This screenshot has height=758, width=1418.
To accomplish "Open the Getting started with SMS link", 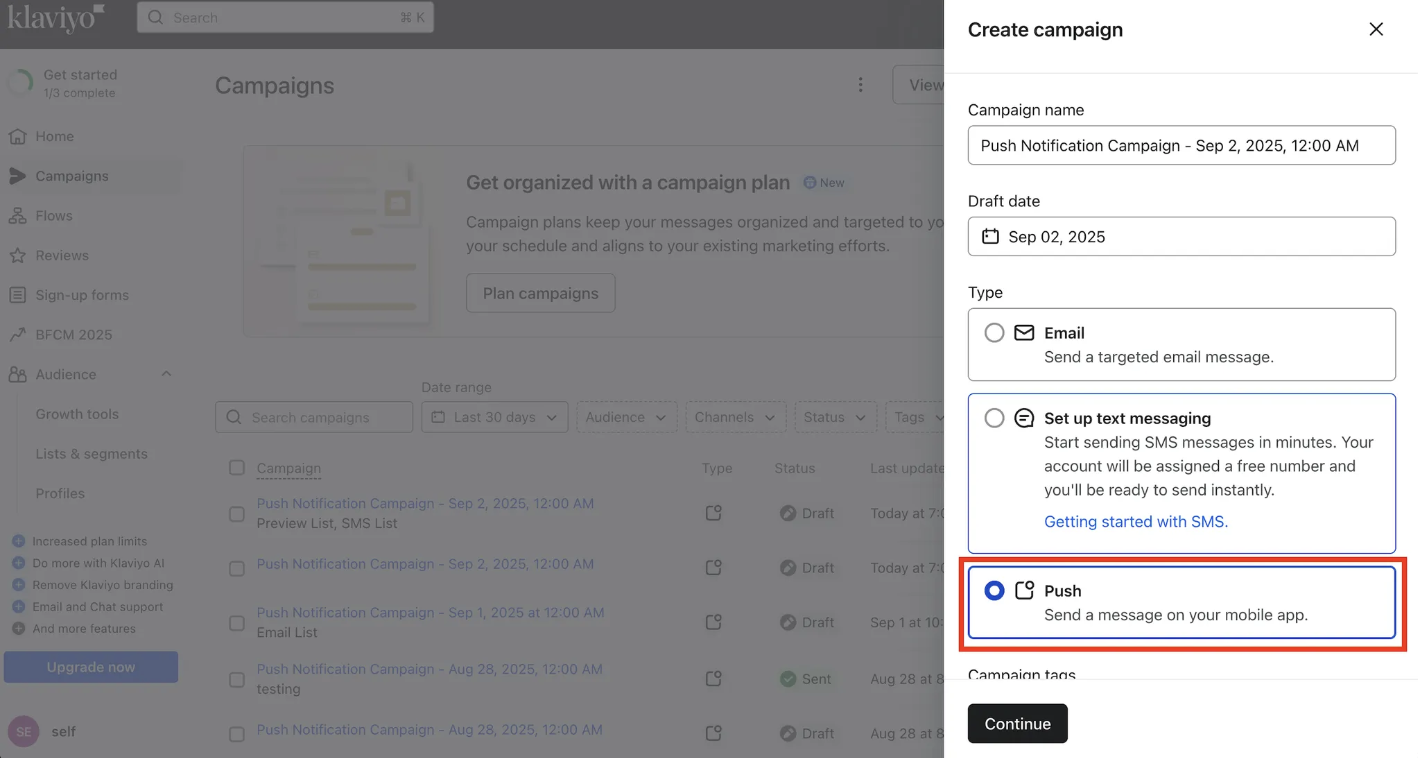I will (x=1136, y=521).
